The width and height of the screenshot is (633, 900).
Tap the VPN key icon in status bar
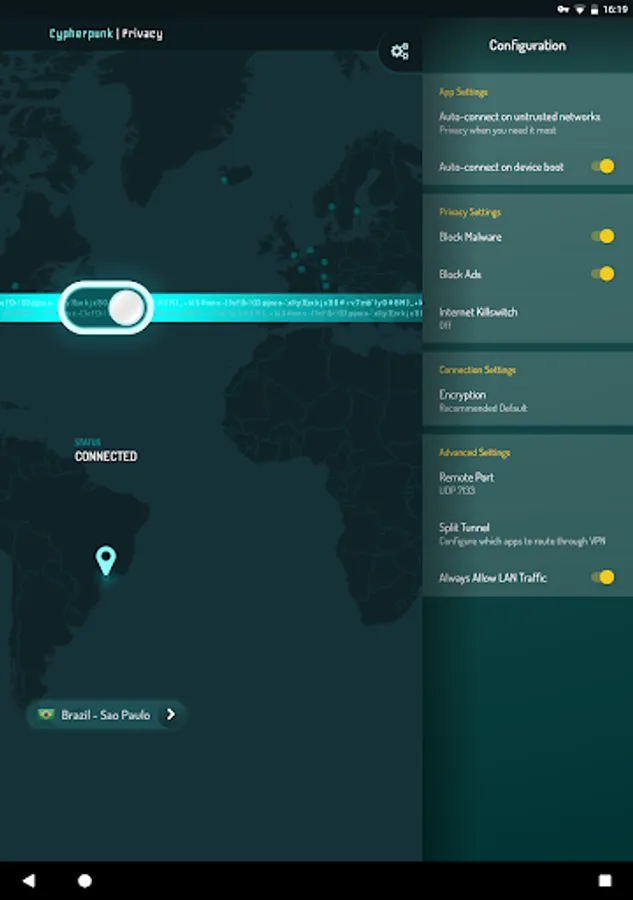pyautogui.click(x=563, y=9)
